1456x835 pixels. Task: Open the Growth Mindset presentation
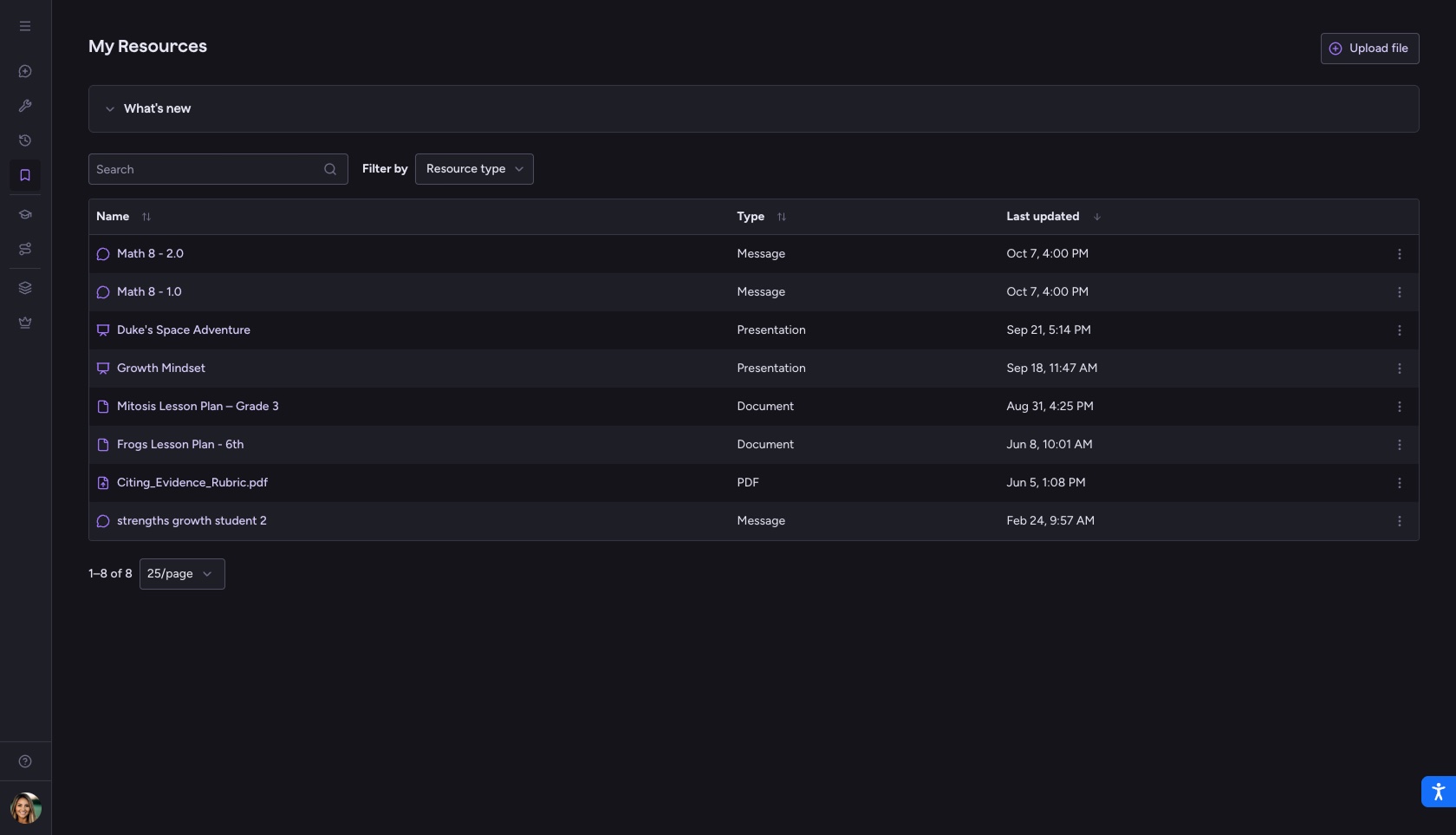pos(161,369)
